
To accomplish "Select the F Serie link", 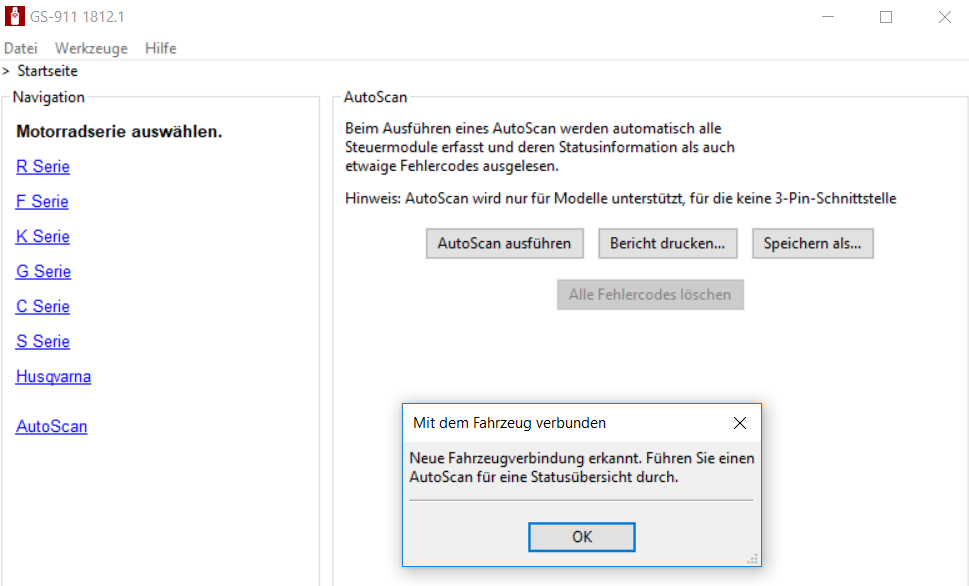I will (x=42, y=202).
